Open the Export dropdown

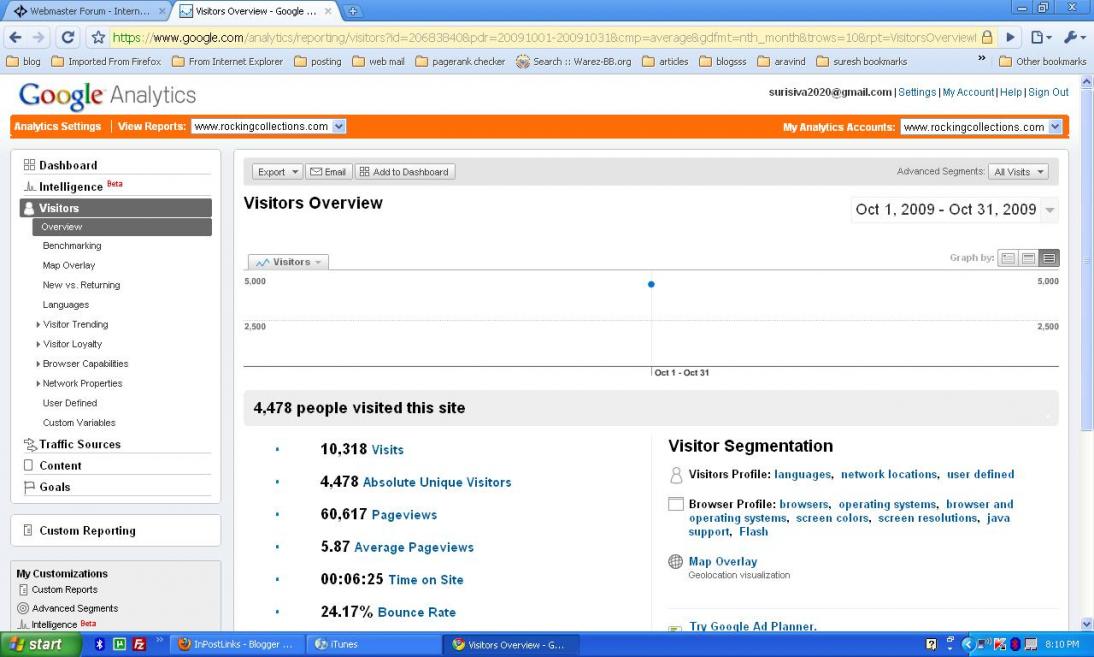click(277, 172)
